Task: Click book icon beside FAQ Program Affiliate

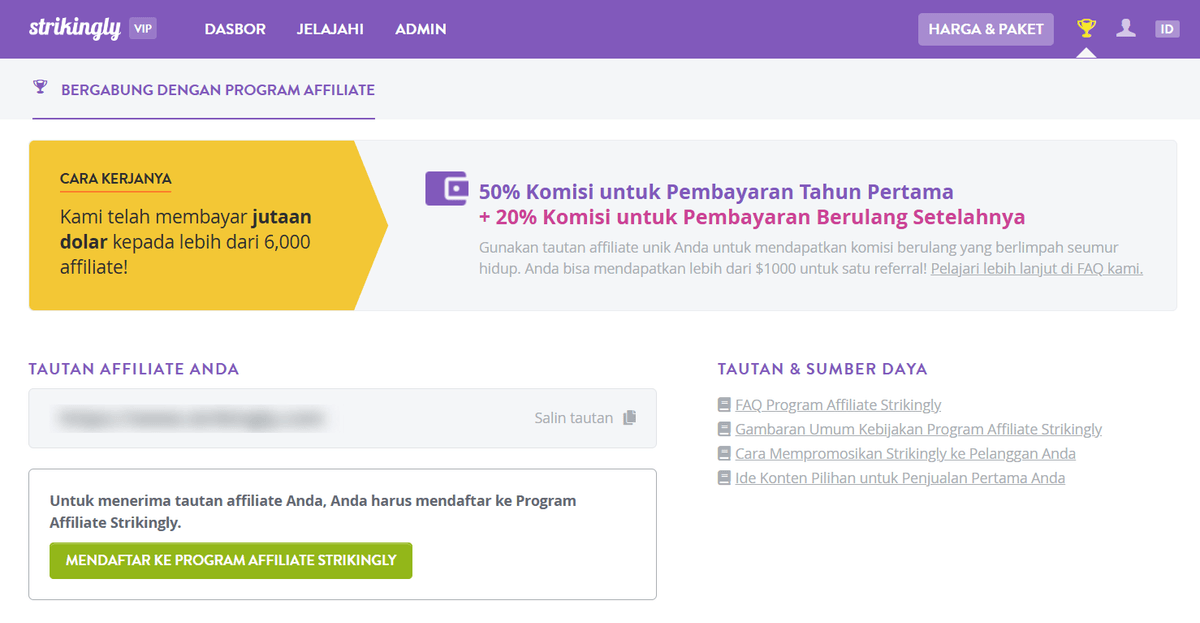Action: point(724,405)
